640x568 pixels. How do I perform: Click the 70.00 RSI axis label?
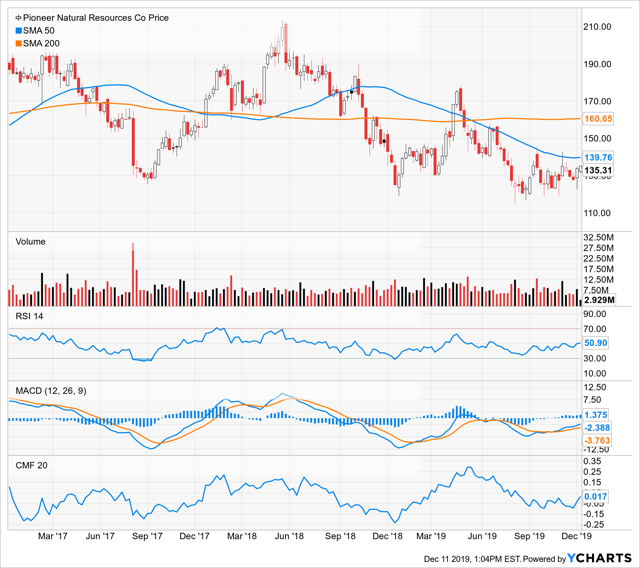[595, 329]
